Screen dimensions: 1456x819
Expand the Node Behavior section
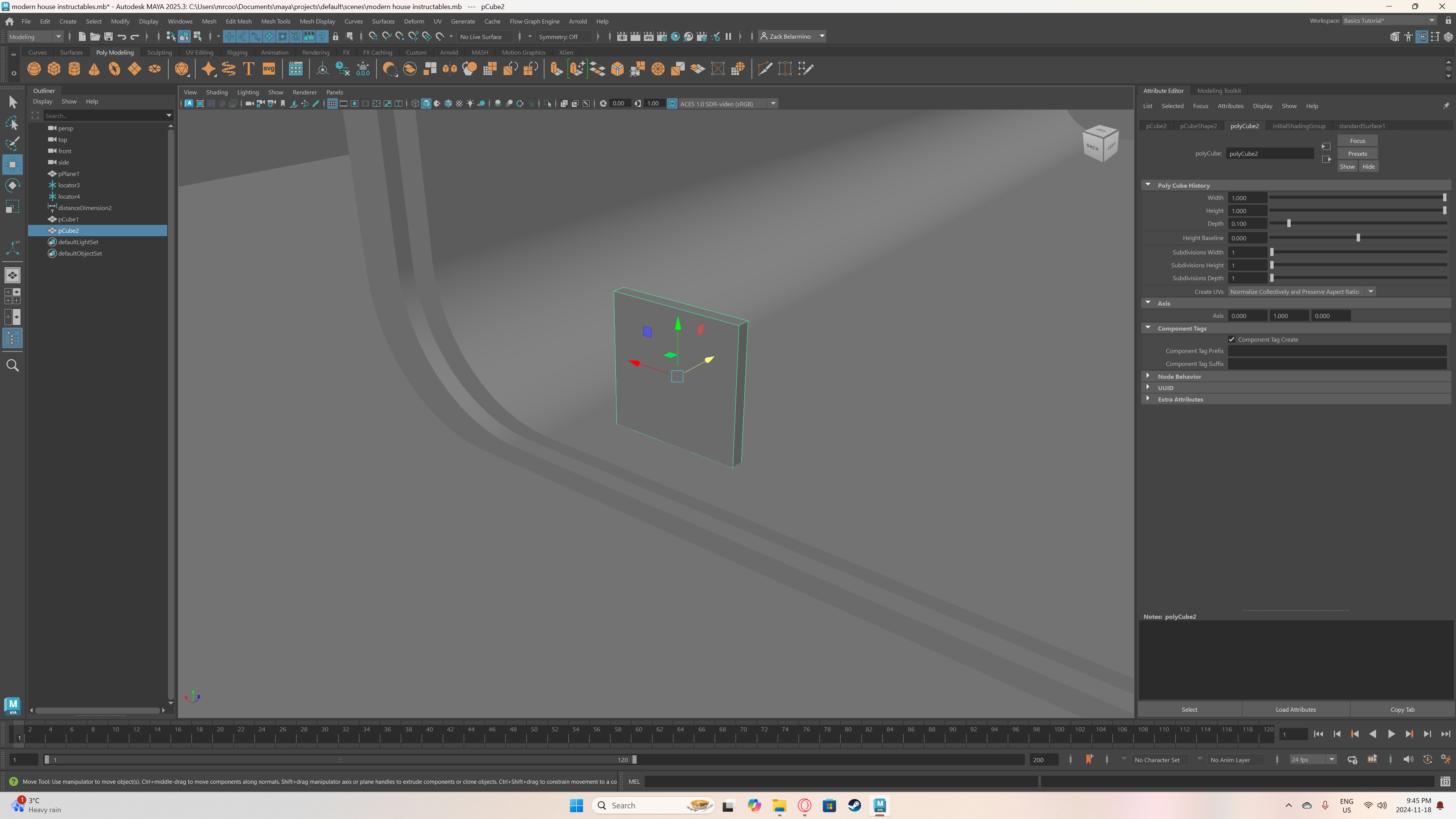coord(1148,376)
